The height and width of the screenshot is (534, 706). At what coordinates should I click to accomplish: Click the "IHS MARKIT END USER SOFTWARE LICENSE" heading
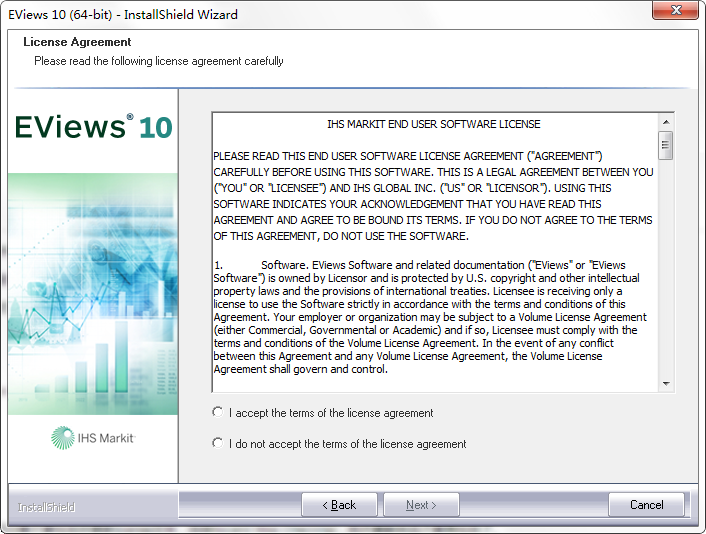(x=434, y=124)
